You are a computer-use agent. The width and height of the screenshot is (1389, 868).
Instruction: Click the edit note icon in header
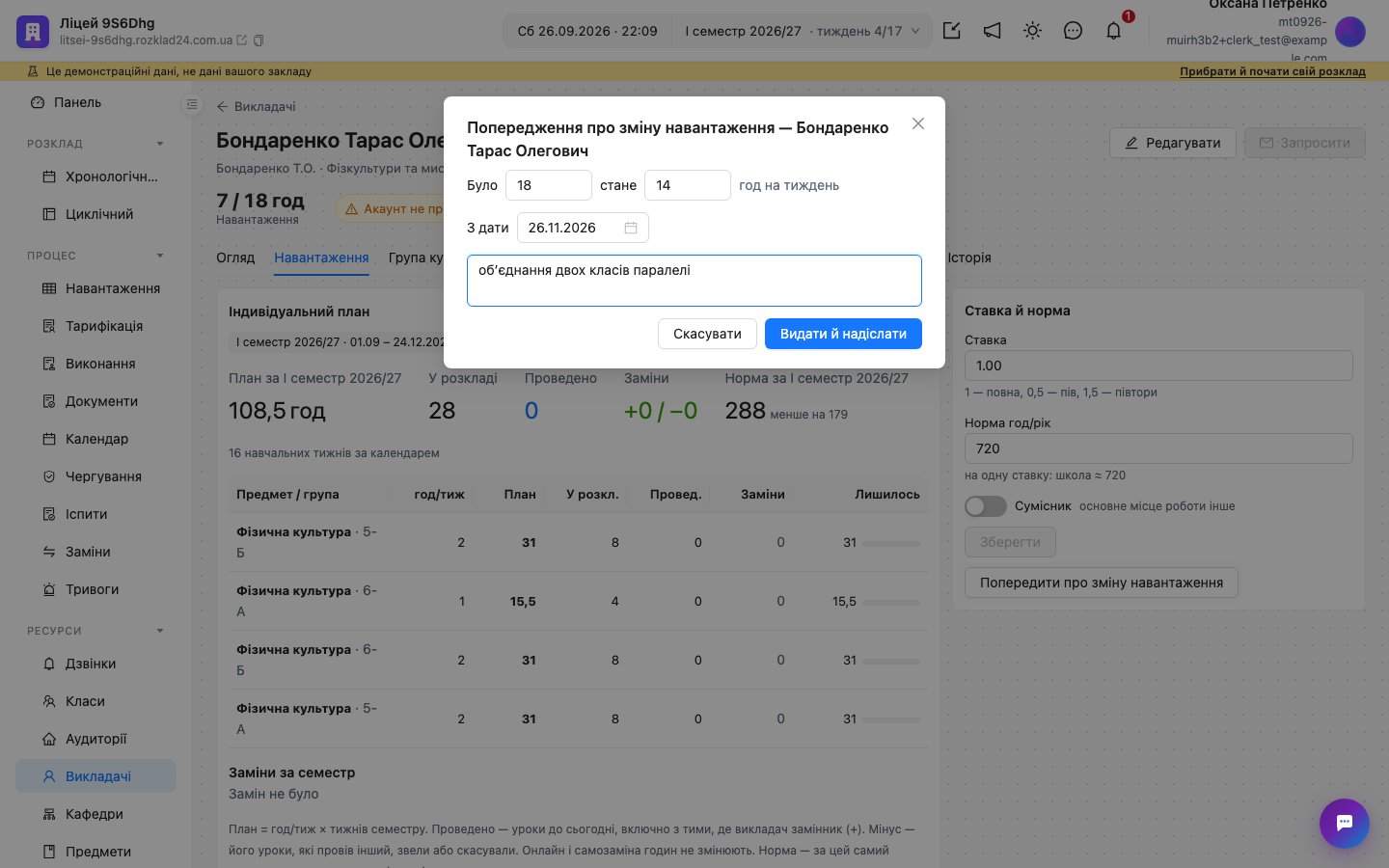coord(951,31)
